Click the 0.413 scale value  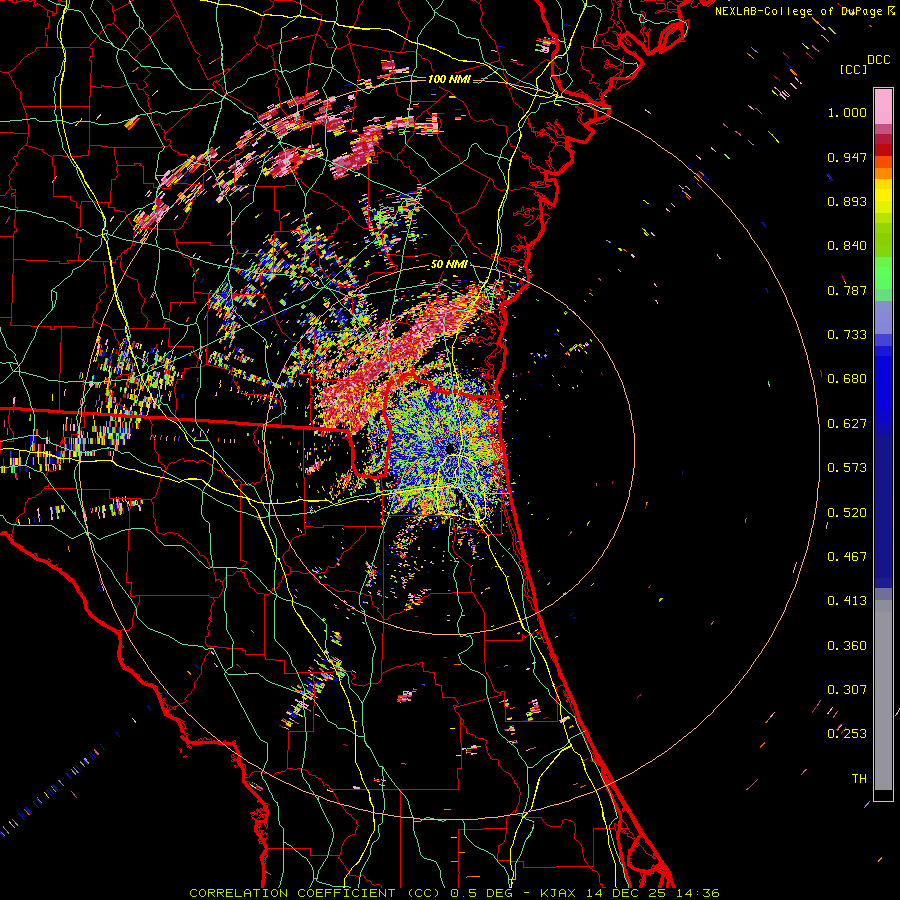click(847, 601)
